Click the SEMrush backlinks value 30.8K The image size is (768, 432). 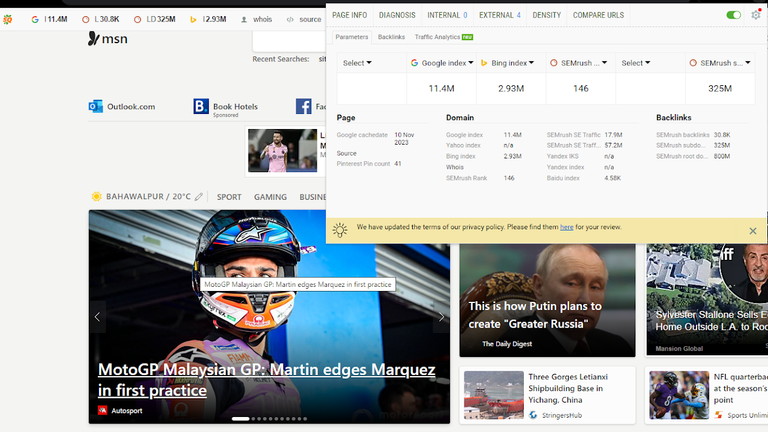point(722,135)
